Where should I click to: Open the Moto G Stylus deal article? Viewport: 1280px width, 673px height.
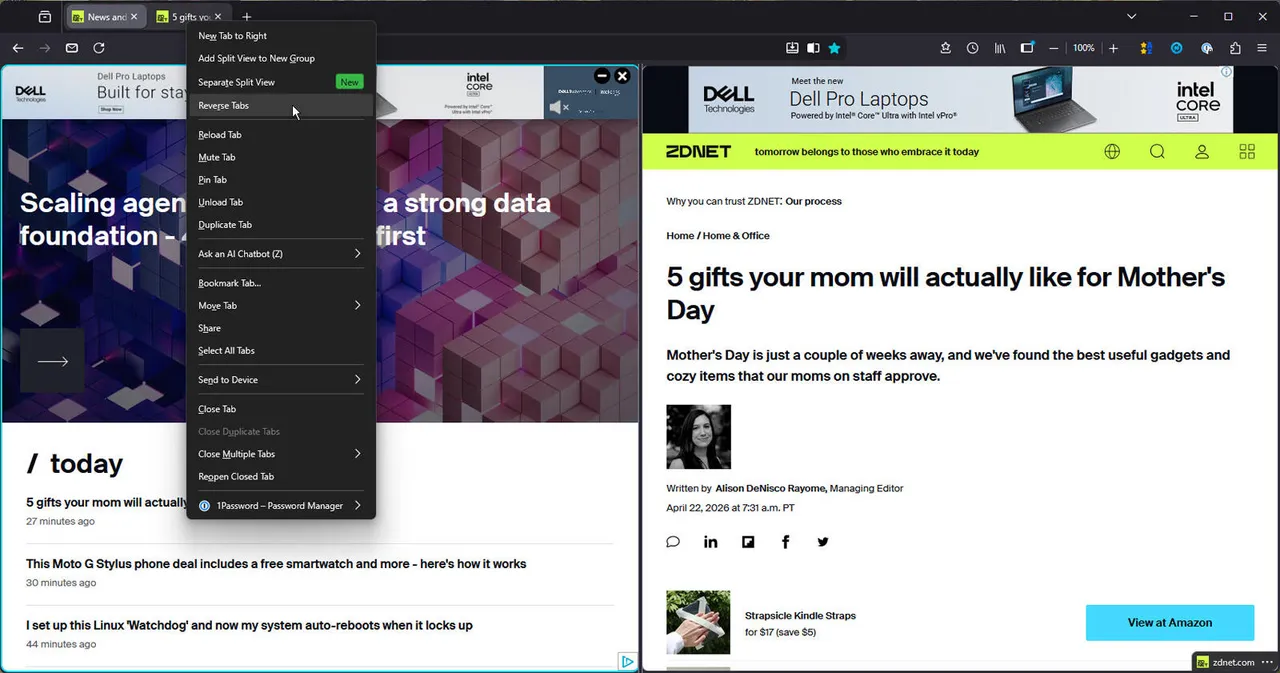(276, 564)
